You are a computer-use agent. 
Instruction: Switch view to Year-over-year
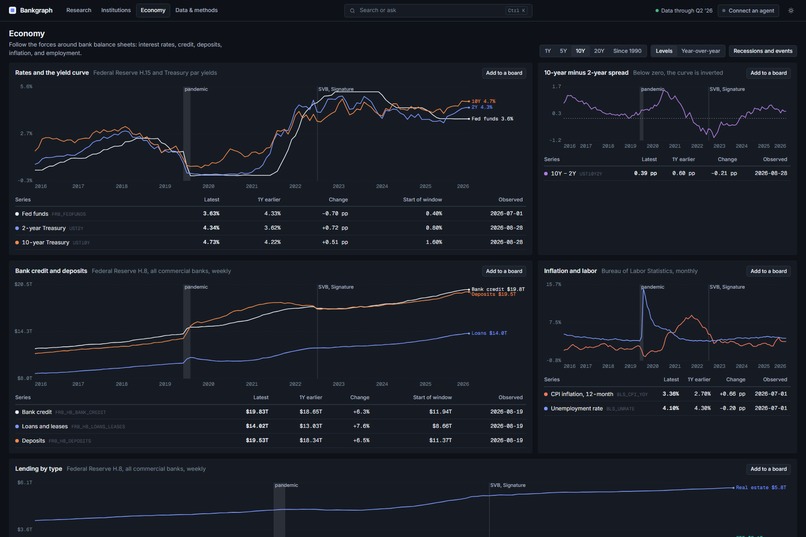(x=700, y=51)
